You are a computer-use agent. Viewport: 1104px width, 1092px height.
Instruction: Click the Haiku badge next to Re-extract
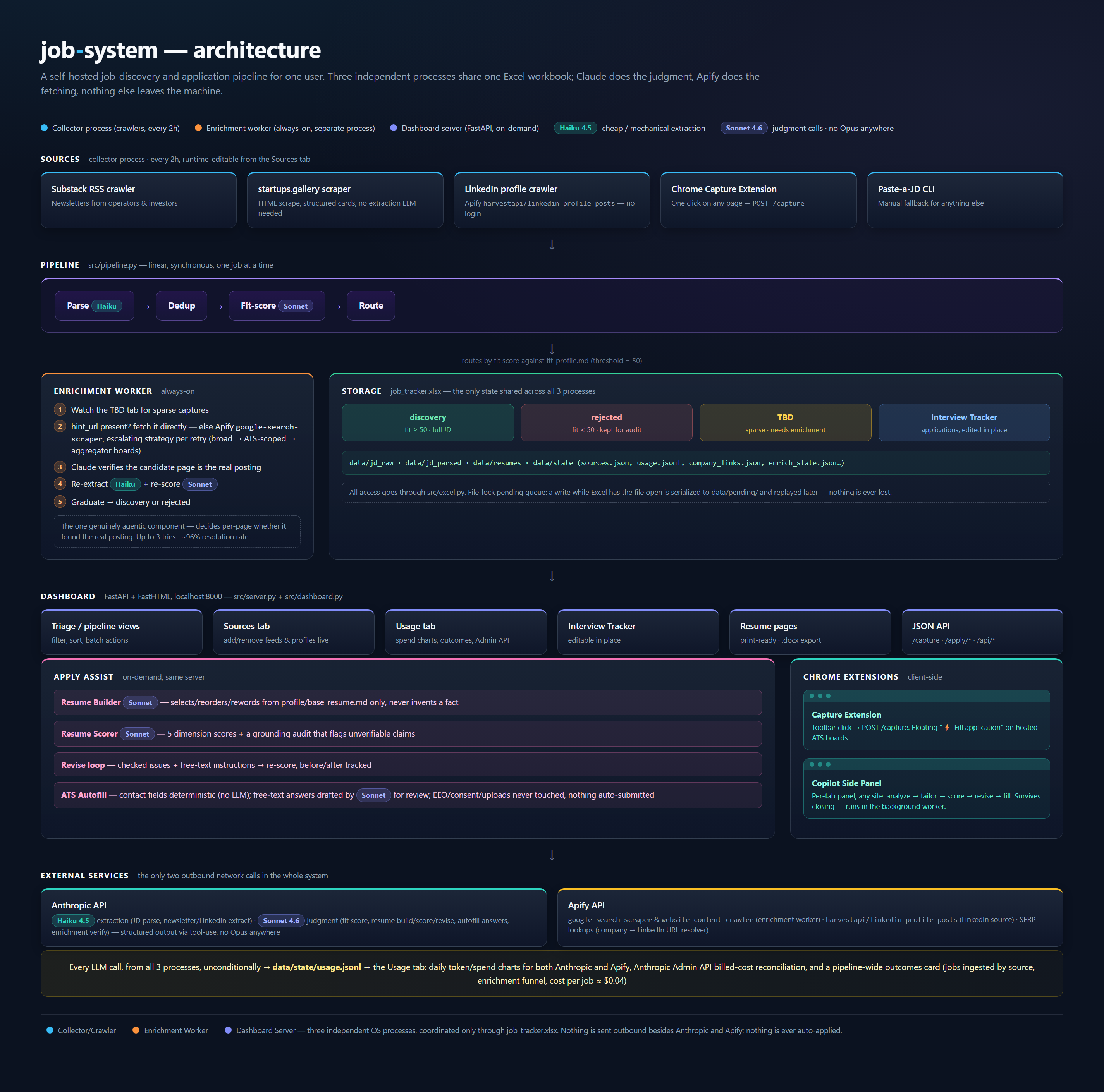click(125, 484)
